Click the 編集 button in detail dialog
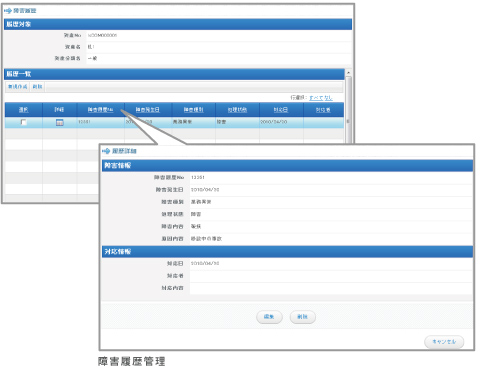480x370 pixels. point(269,317)
